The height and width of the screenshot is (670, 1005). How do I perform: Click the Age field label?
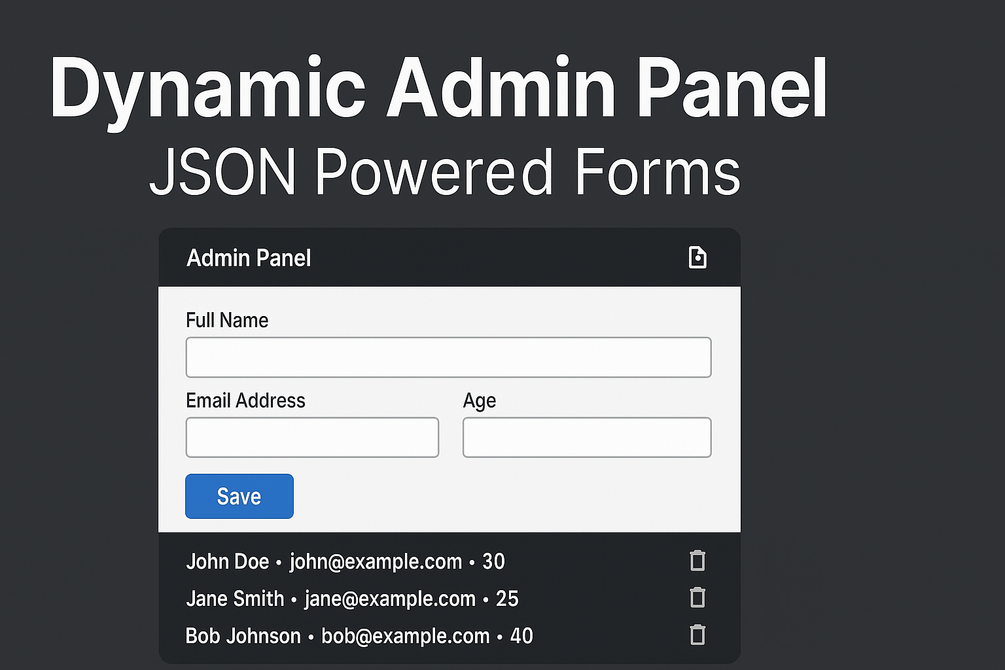(x=480, y=401)
